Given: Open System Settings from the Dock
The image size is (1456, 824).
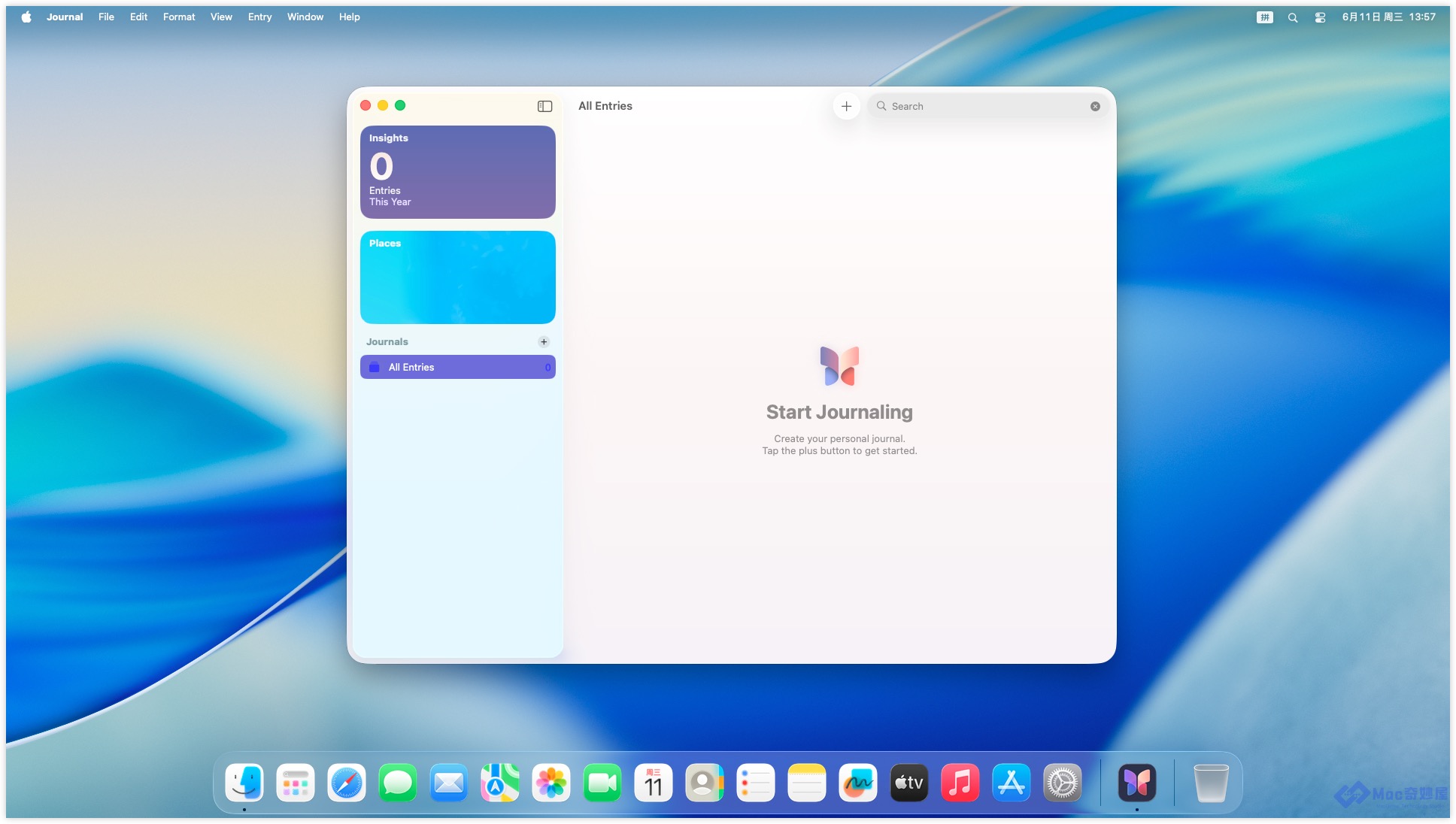Looking at the screenshot, I should [x=1063, y=783].
